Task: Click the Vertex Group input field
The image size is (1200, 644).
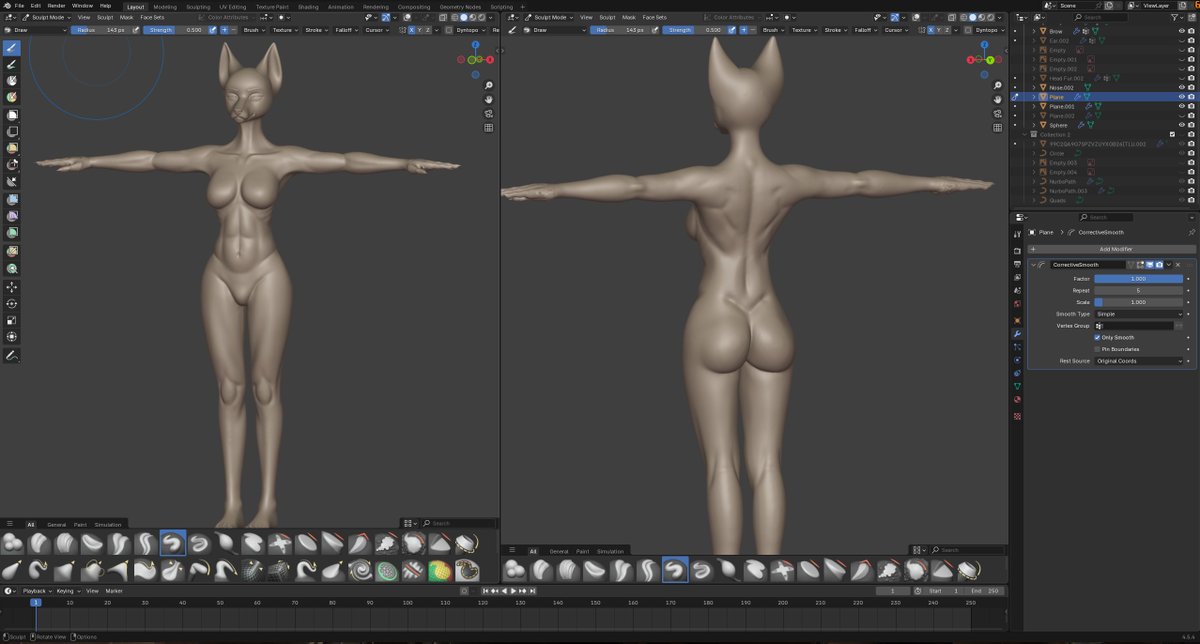Action: click(x=1134, y=326)
